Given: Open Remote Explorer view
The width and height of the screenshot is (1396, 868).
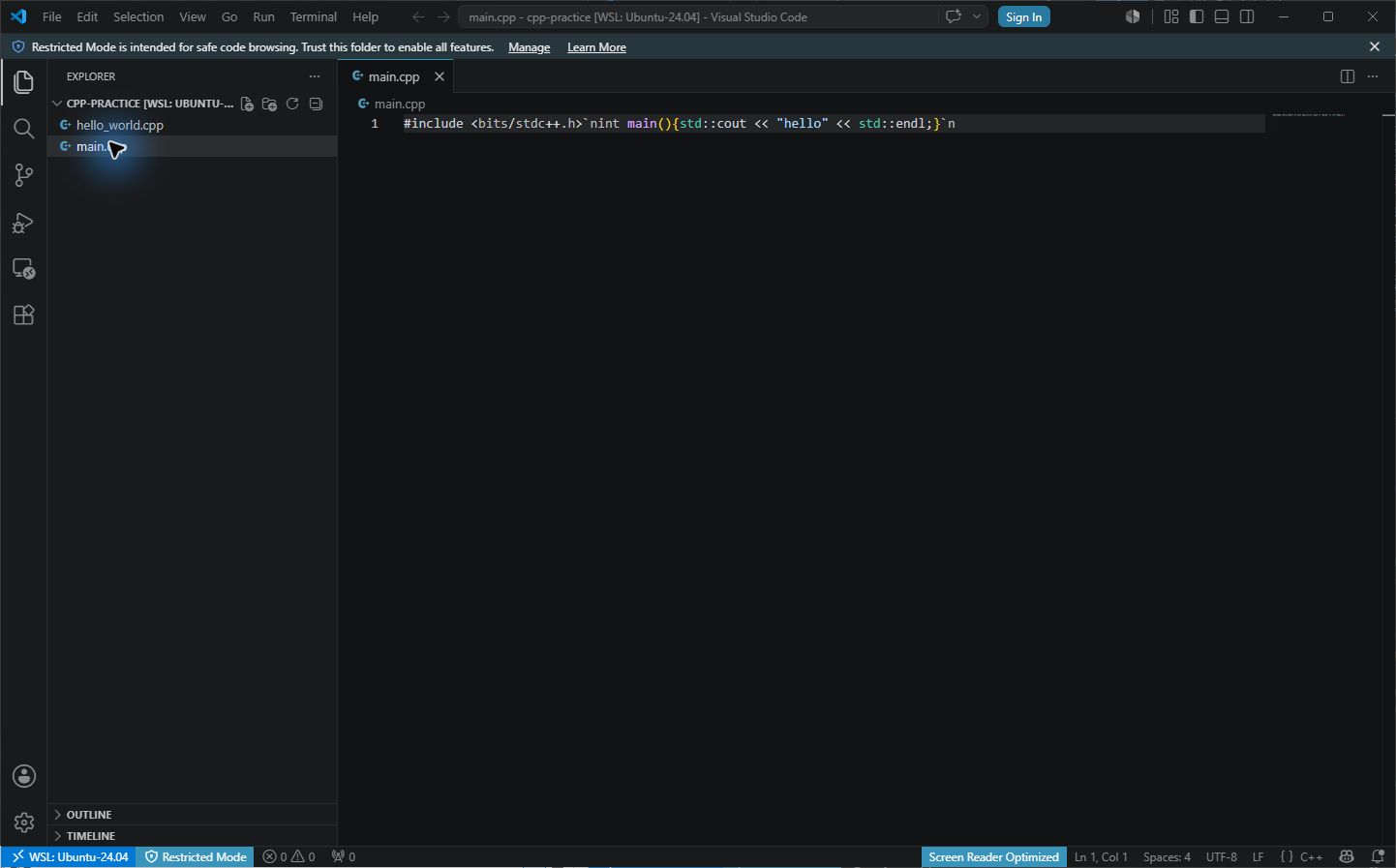Looking at the screenshot, I should [23, 268].
